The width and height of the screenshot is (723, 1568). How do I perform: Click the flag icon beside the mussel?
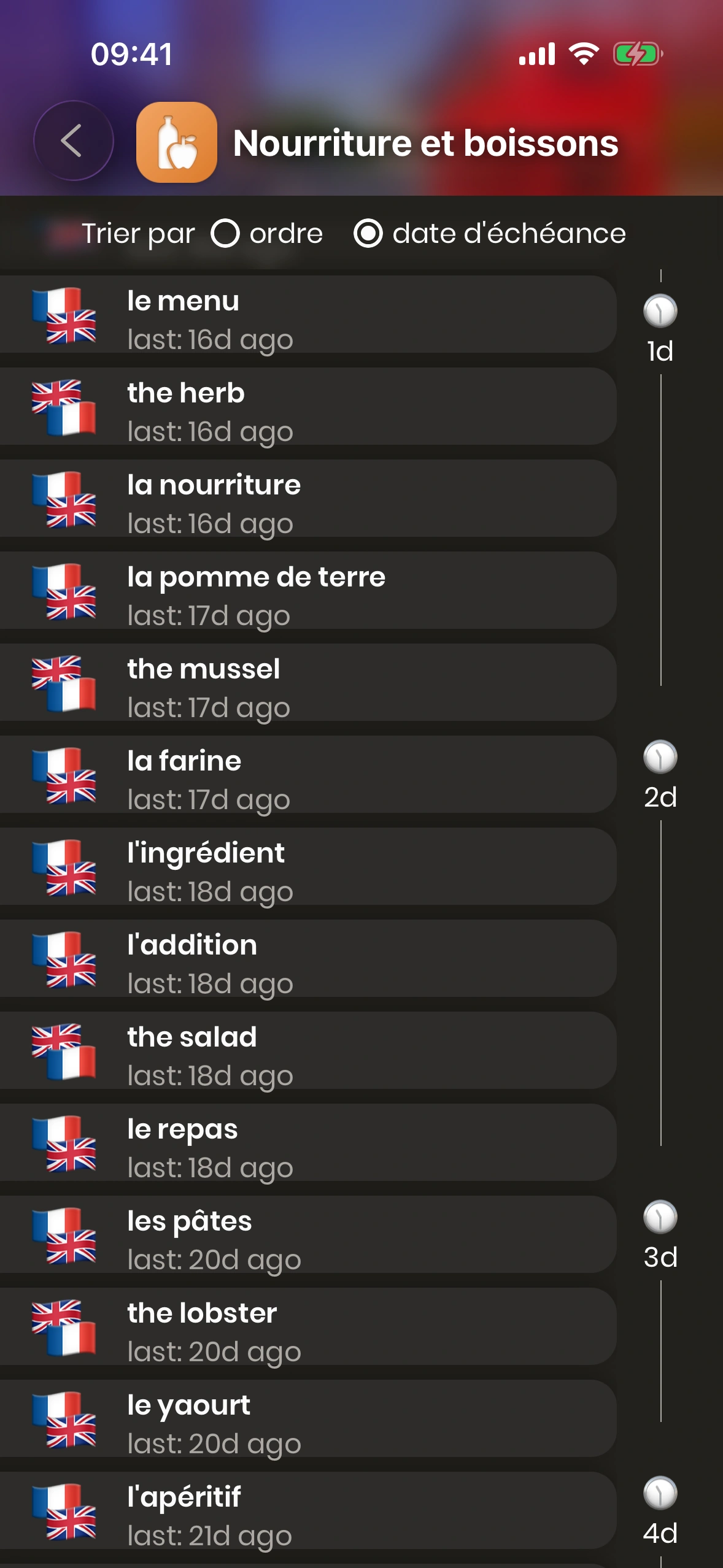64,683
